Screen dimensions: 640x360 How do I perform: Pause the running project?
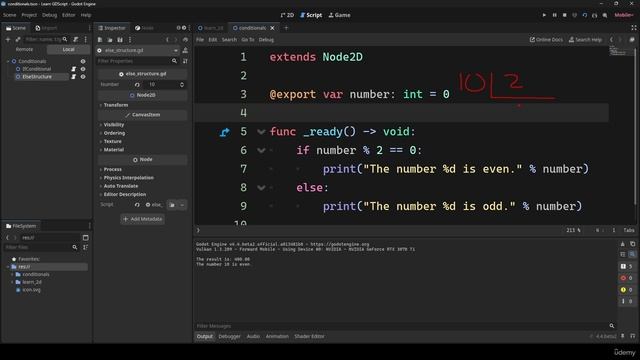click(554, 15)
